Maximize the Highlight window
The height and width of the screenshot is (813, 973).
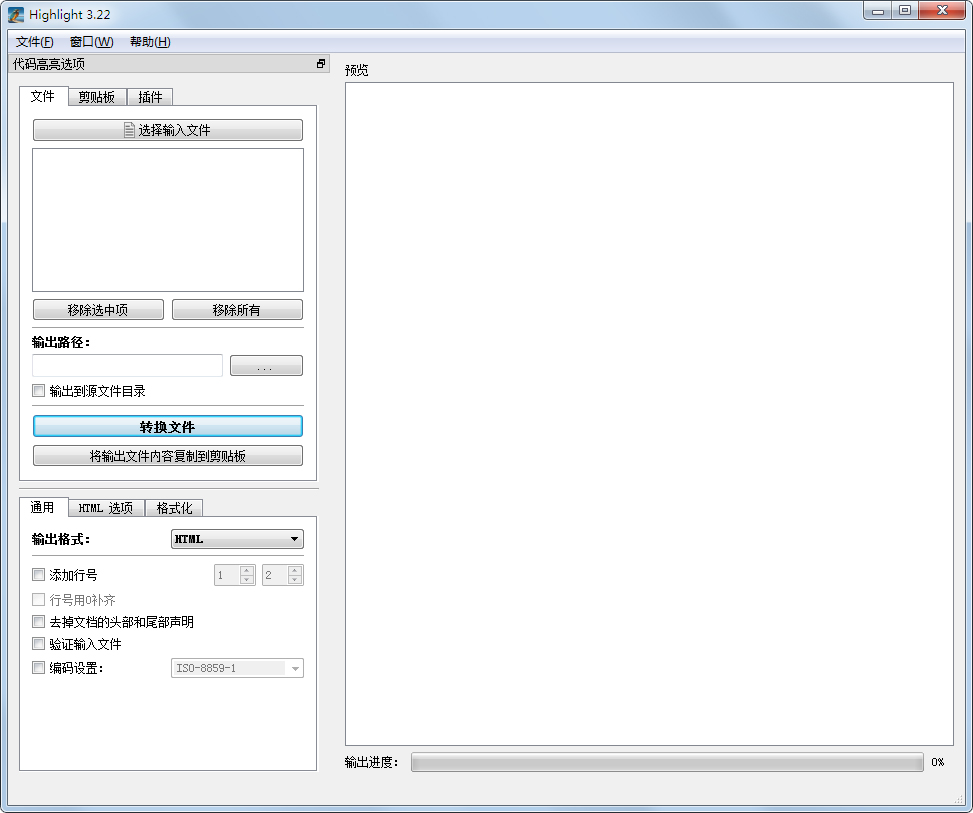[905, 11]
